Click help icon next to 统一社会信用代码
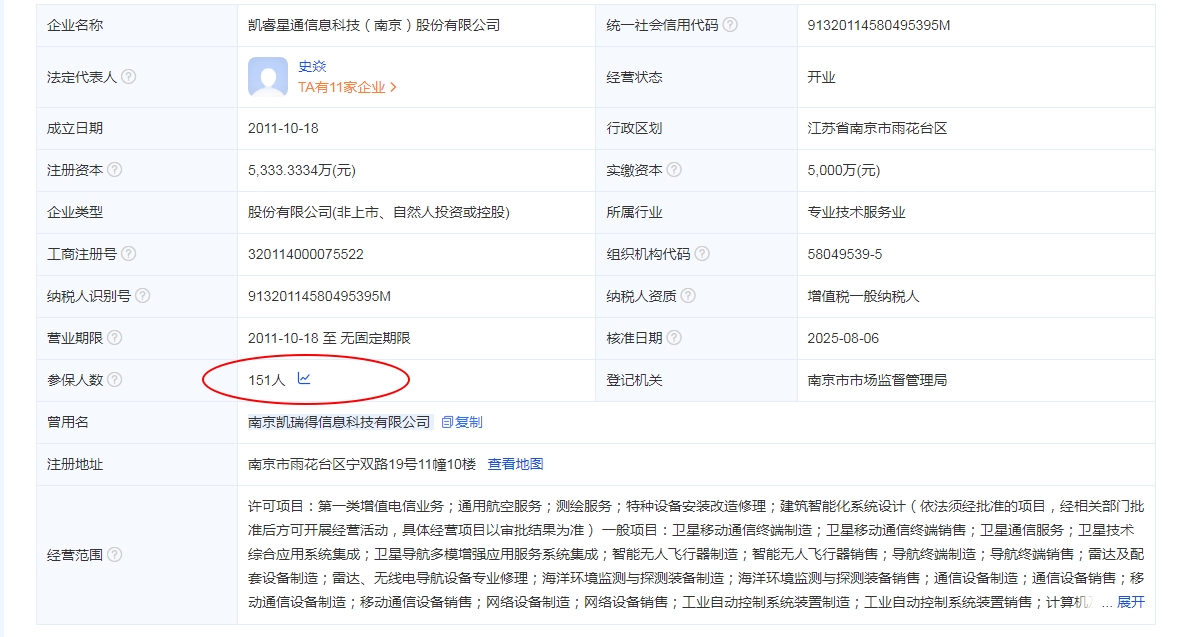The width and height of the screenshot is (1184, 637). 729,25
